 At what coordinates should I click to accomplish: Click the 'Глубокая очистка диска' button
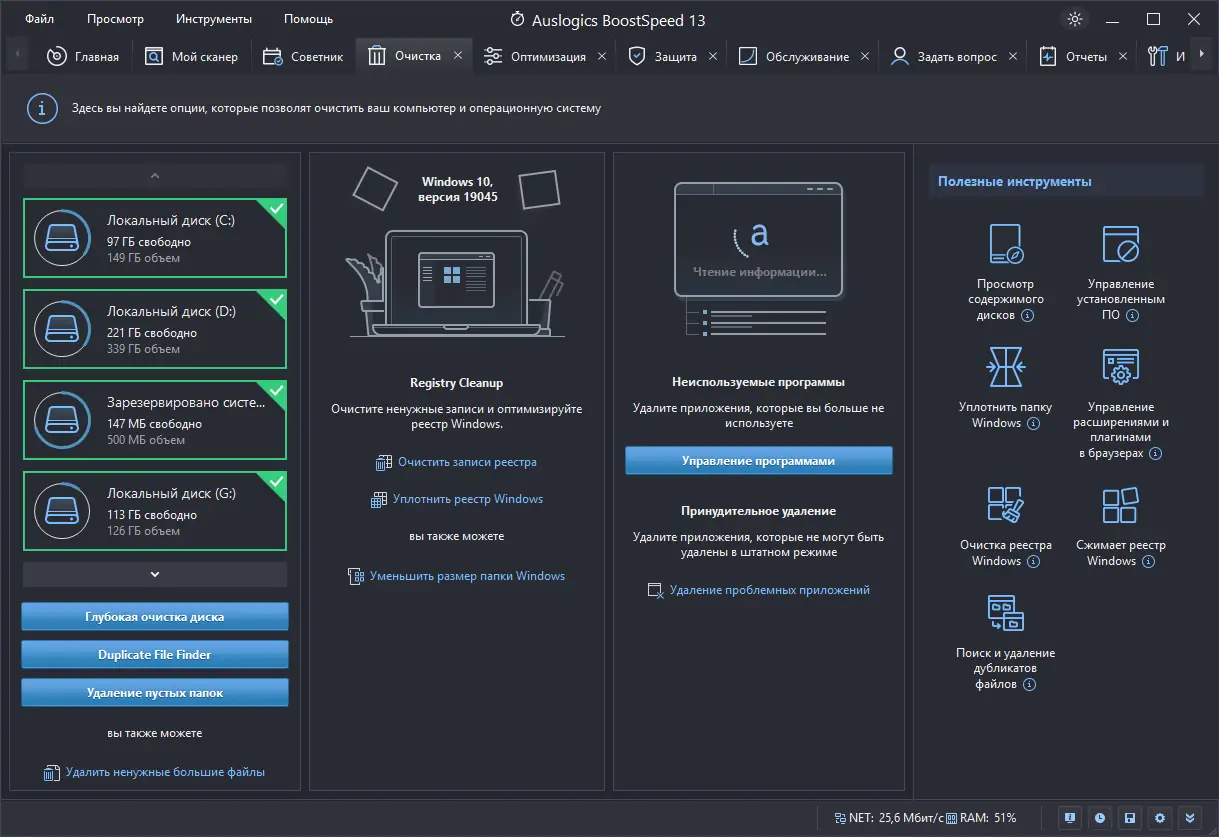(x=155, y=617)
